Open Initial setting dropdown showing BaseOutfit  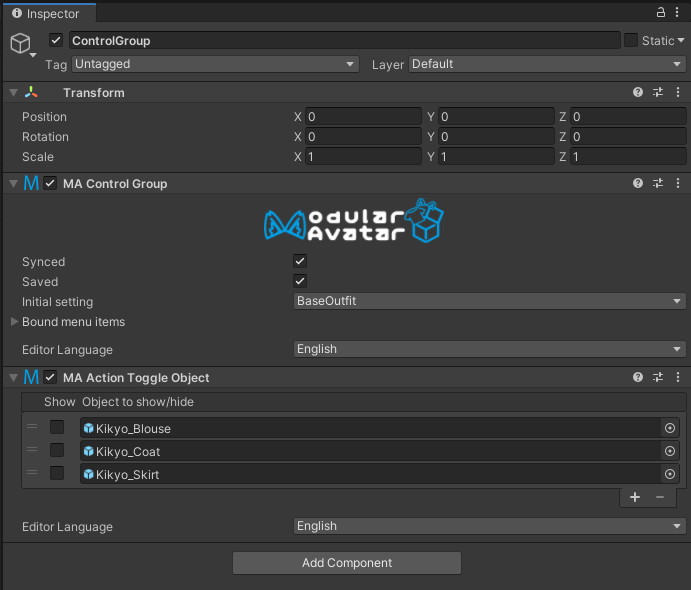click(489, 301)
